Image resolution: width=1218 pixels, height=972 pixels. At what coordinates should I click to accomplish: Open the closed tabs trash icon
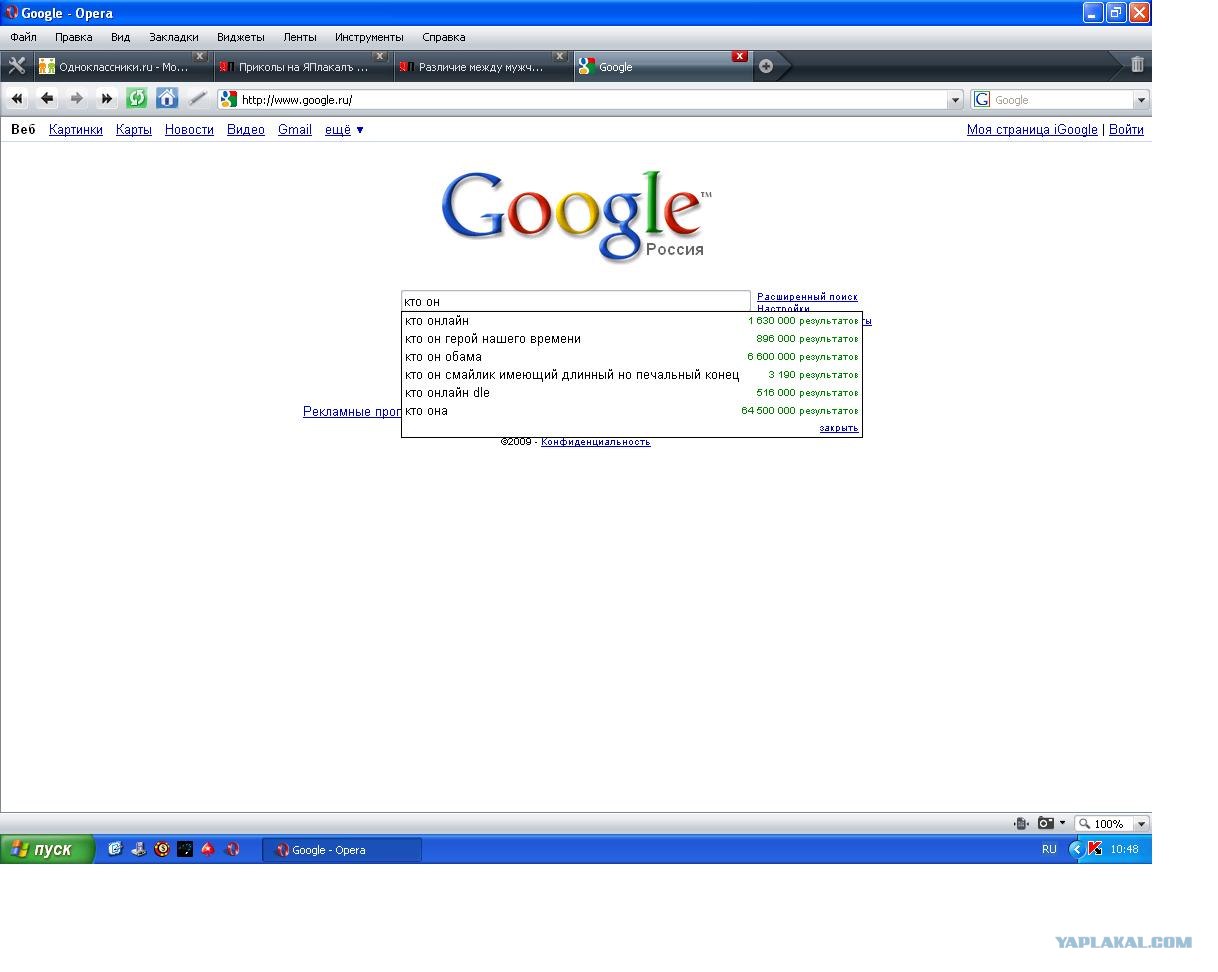(1137, 65)
